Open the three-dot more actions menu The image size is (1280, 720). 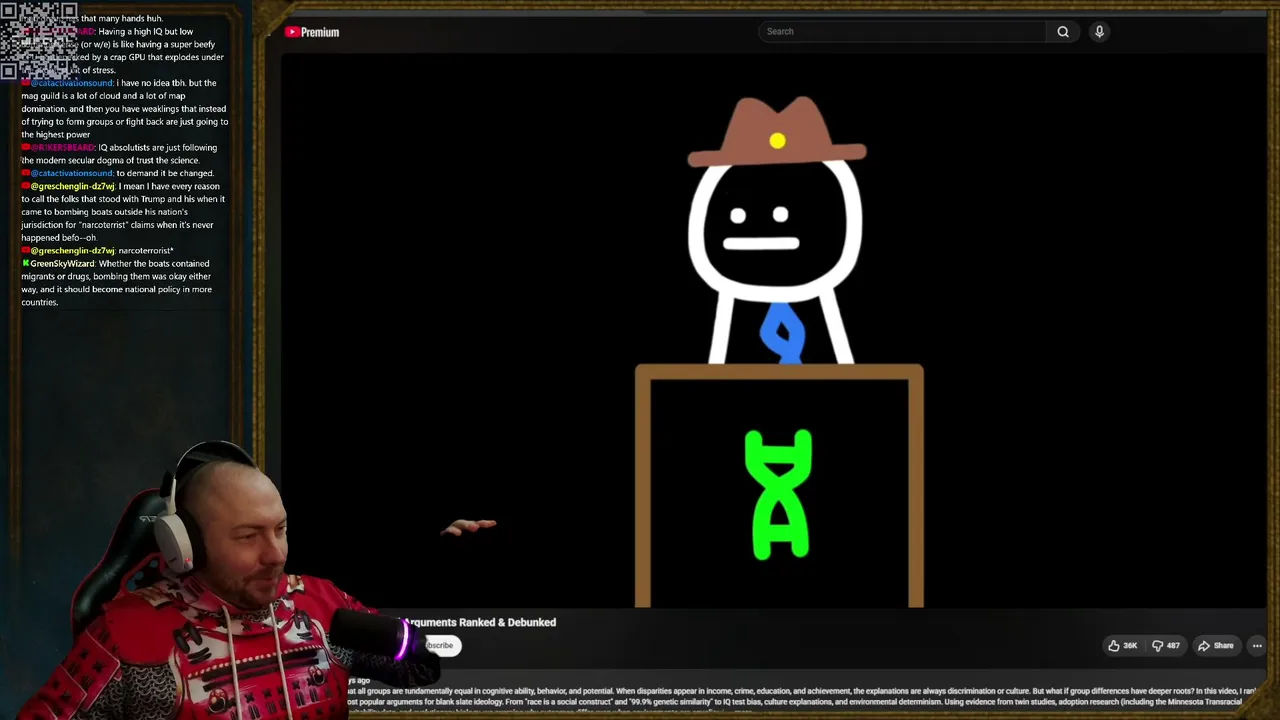point(1257,646)
